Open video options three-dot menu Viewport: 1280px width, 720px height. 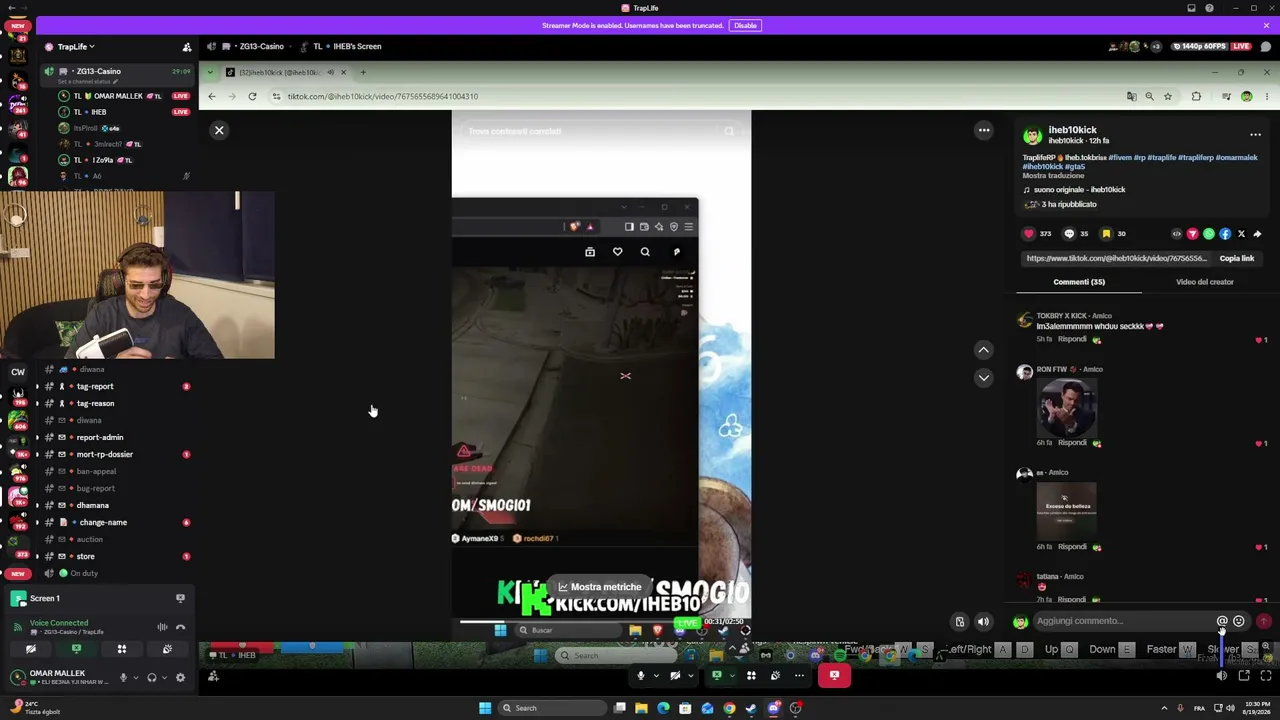click(984, 130)
